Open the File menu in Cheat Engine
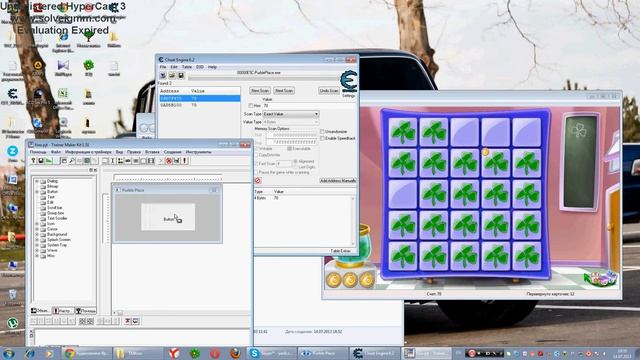The width and height of the screenshot is (640, 360). (x=163, y=67)
